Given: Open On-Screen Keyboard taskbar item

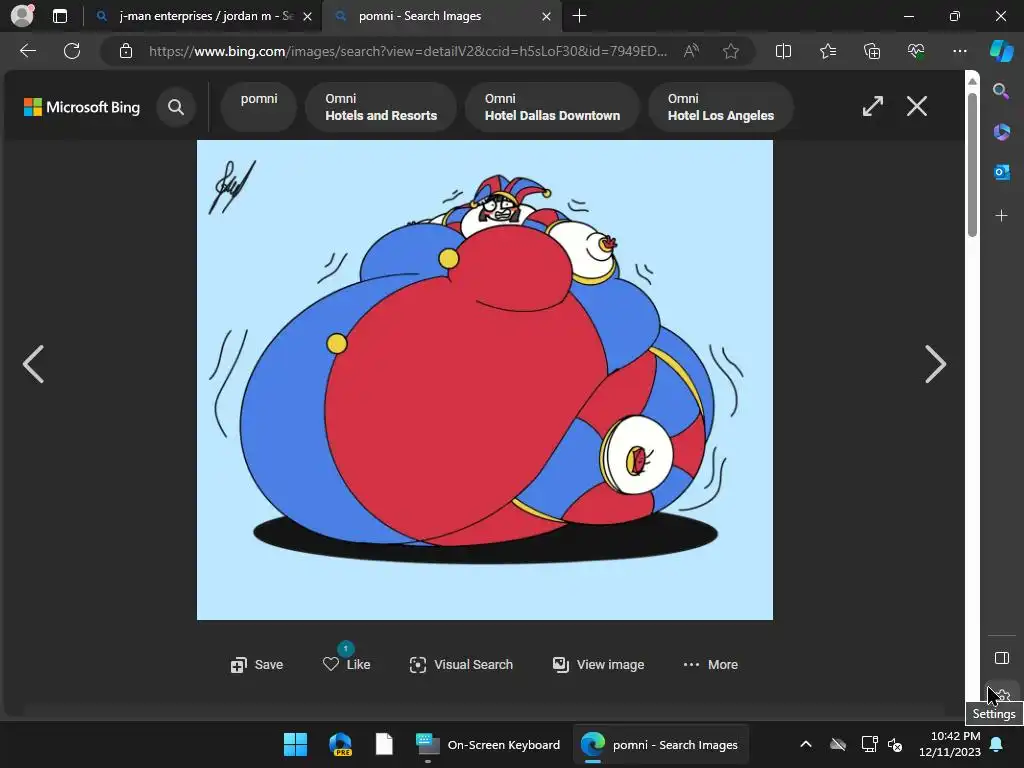Looking at the screenshot, I should [488, 744].
